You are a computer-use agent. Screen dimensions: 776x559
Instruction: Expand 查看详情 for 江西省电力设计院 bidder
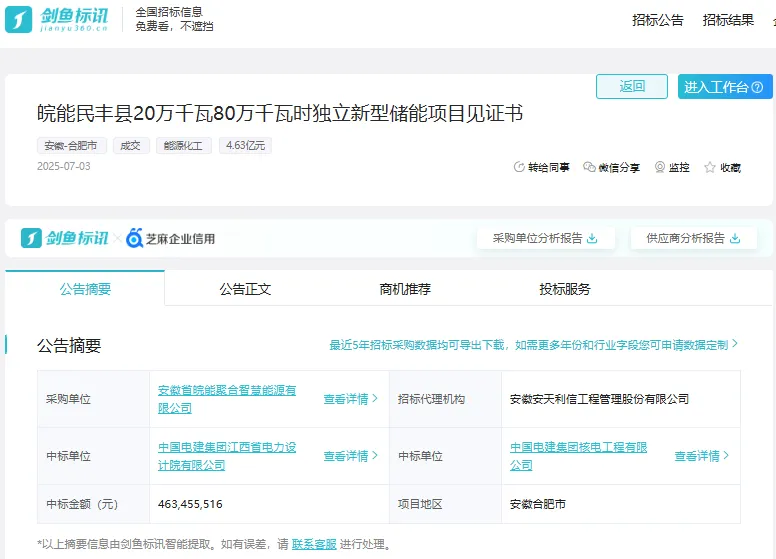point(350,456)
